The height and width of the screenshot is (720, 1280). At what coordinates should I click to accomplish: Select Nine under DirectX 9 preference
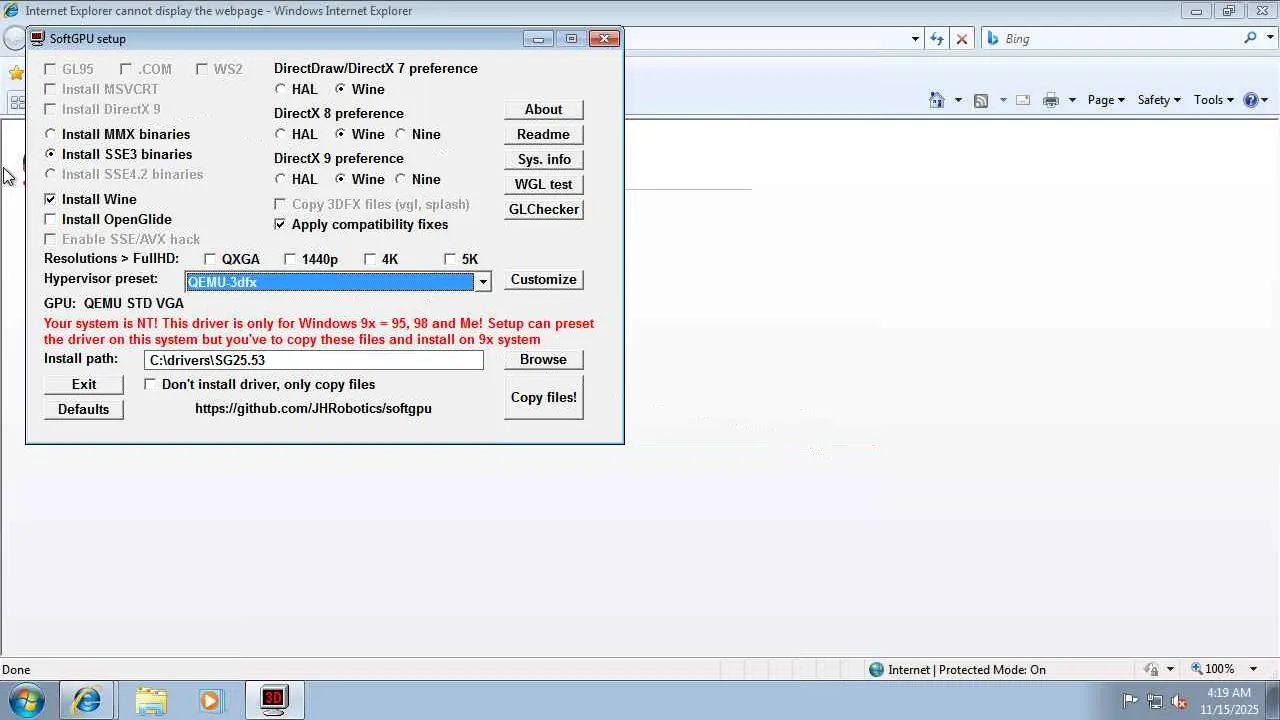[400, 179]
